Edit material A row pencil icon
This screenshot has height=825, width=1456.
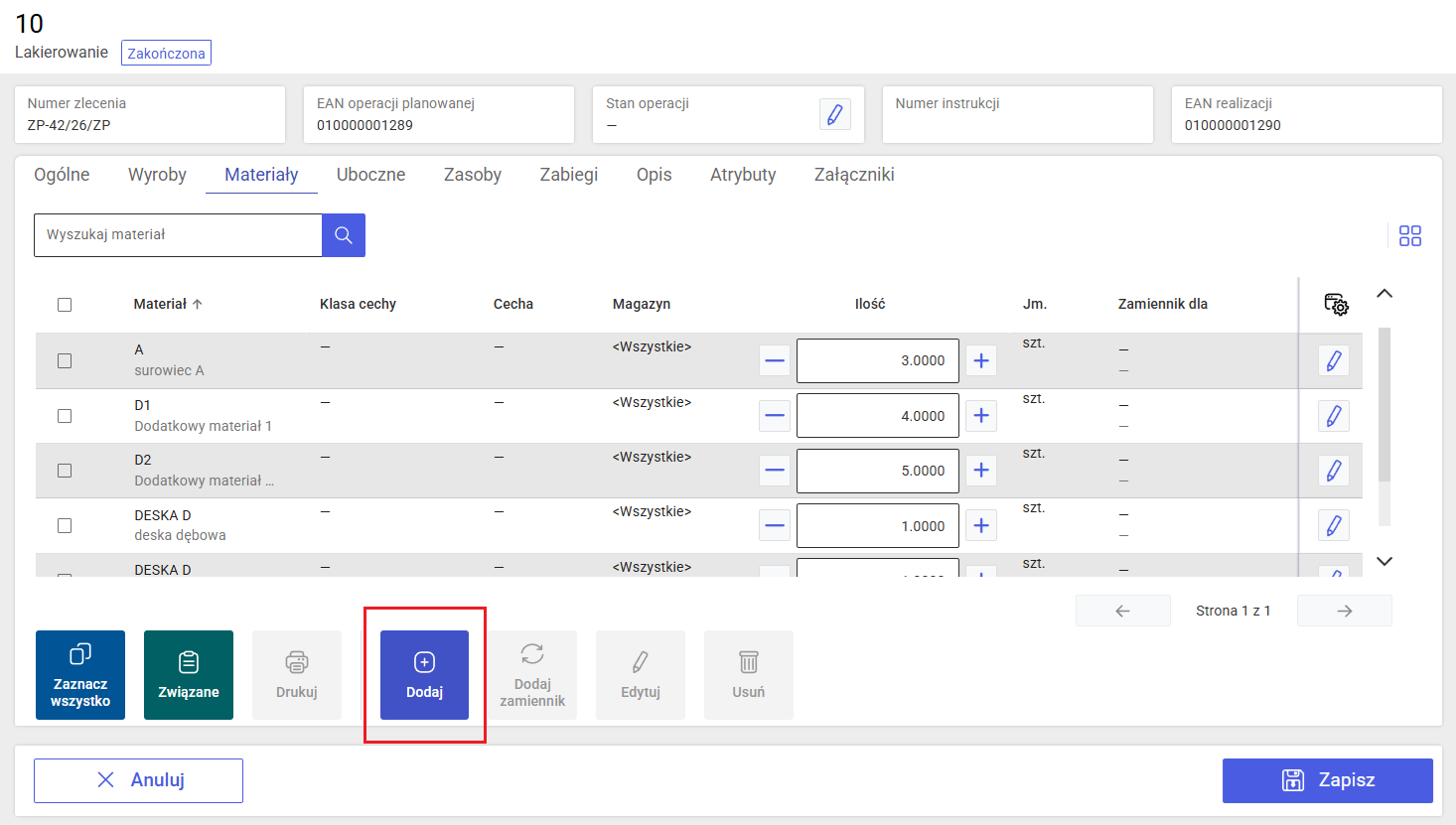(x=1334, y=360)
